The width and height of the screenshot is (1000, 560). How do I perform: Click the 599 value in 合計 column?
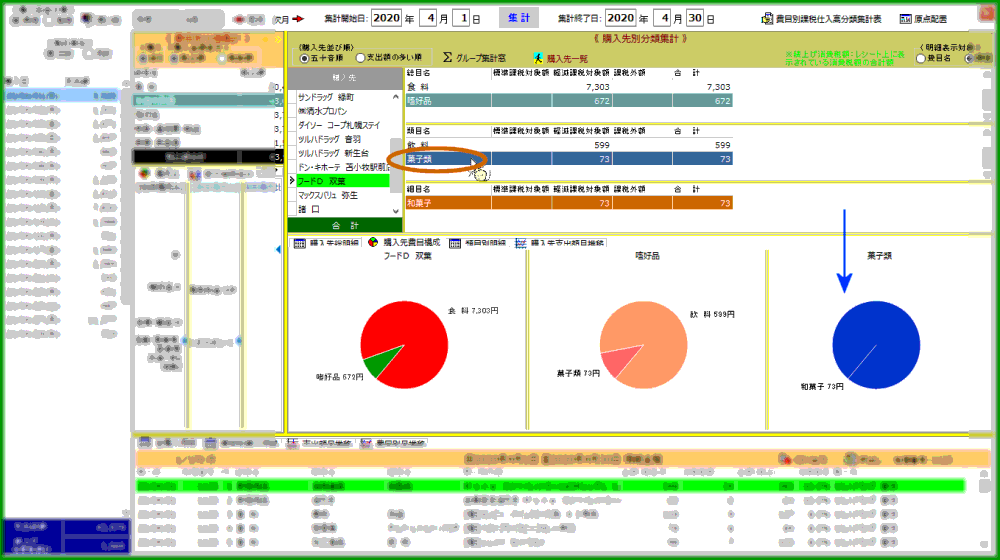[x=723, y=145]
